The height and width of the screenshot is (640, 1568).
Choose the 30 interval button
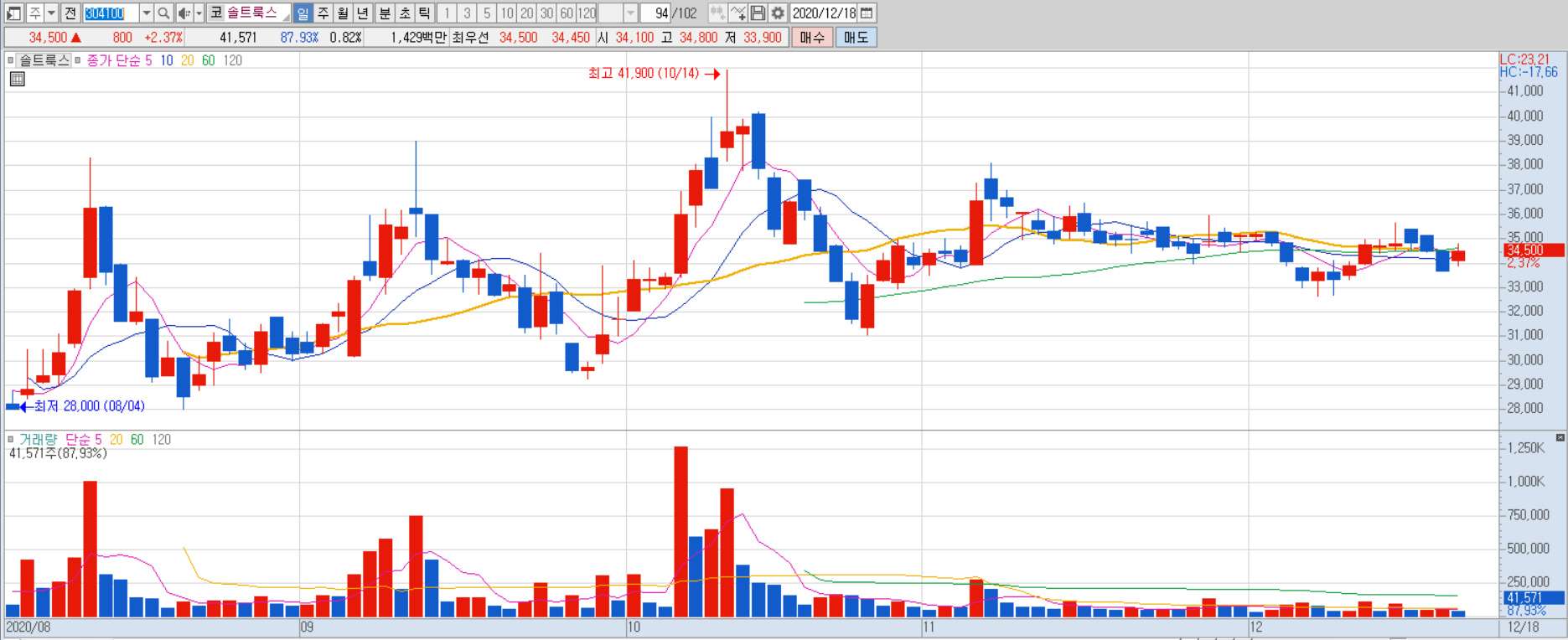(546, 13)
